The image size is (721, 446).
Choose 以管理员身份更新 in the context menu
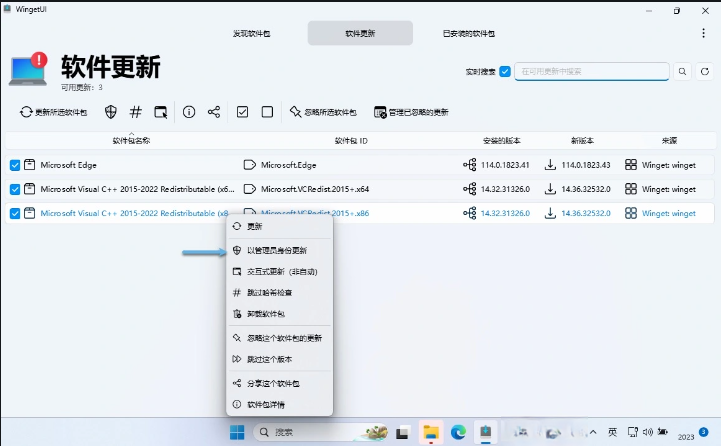(277, 250)
